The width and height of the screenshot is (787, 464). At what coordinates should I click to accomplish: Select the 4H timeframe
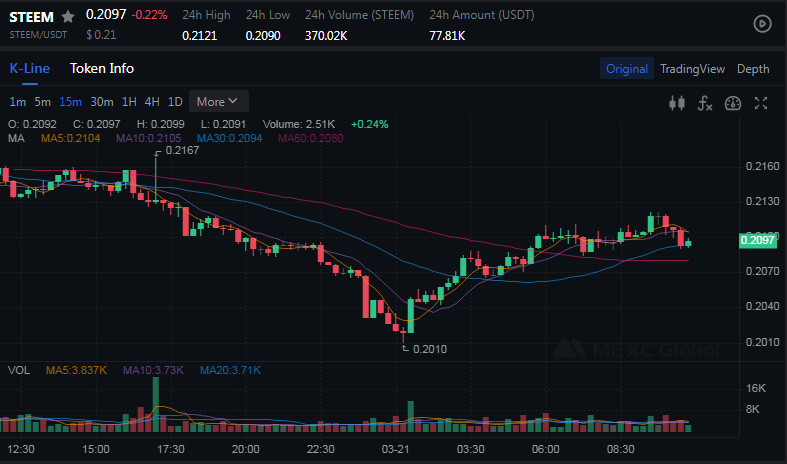pyautogui.click(x=152, y=101)
